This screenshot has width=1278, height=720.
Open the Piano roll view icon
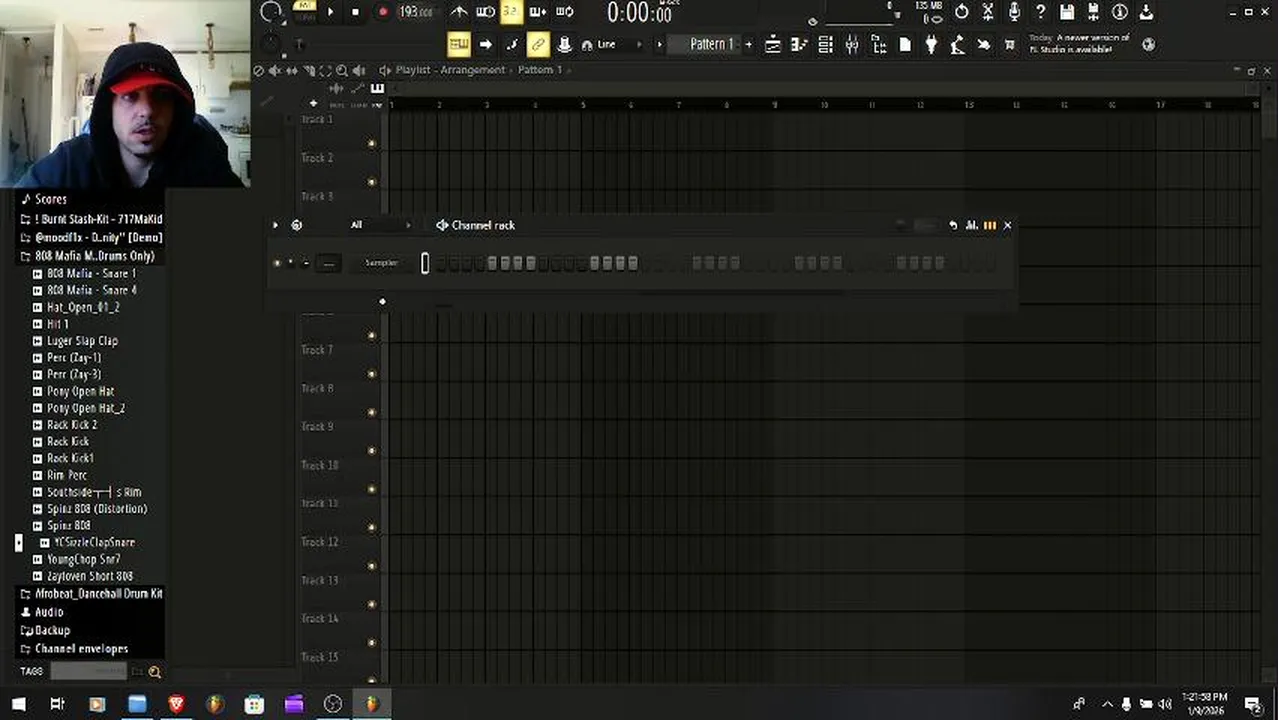(x=799, y=44)
